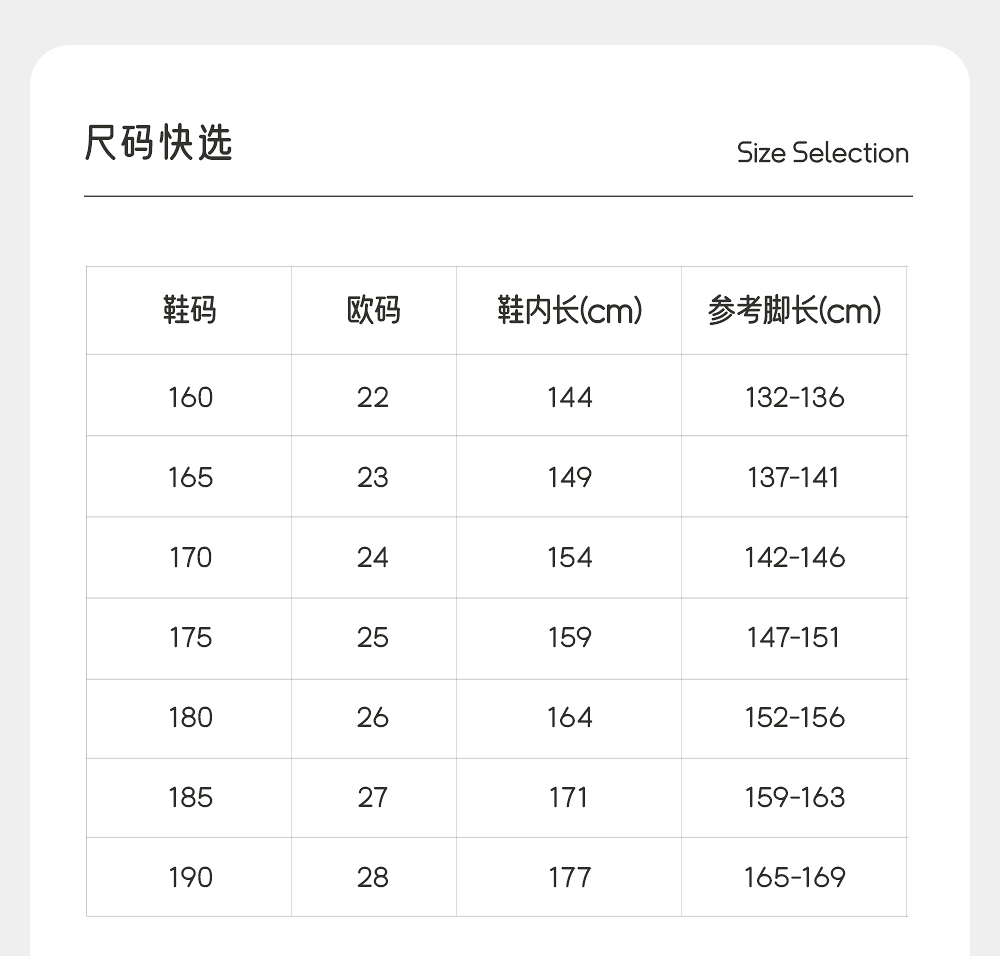The image size is (1000, 956).
Task: Select inner length 154 cell
Action: (x=569, y=557)
